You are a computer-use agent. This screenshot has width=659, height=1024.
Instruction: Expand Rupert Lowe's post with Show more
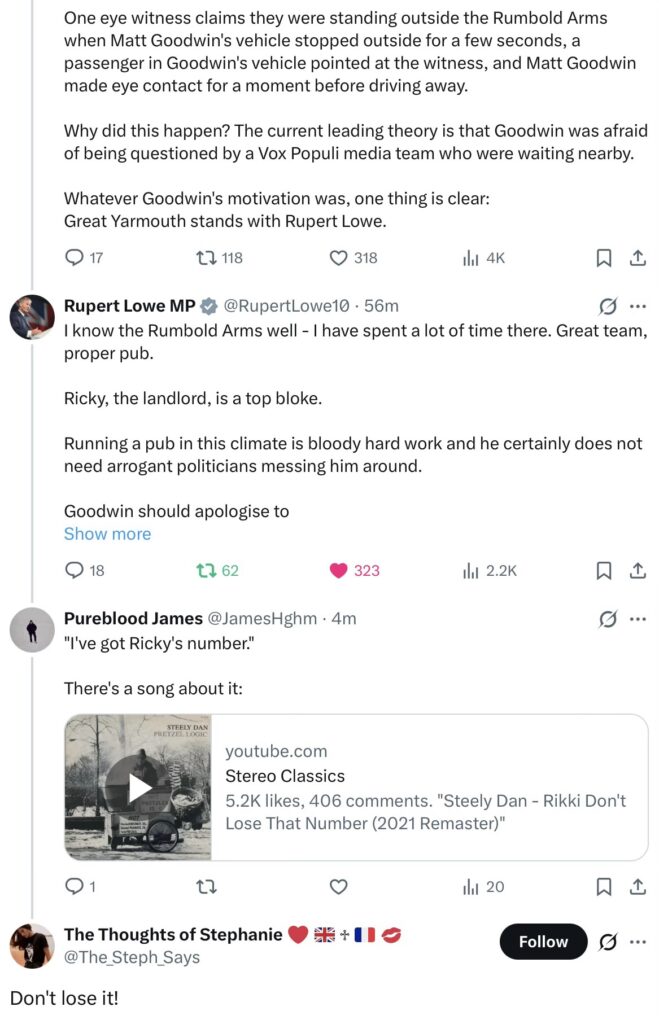point(107,534)
